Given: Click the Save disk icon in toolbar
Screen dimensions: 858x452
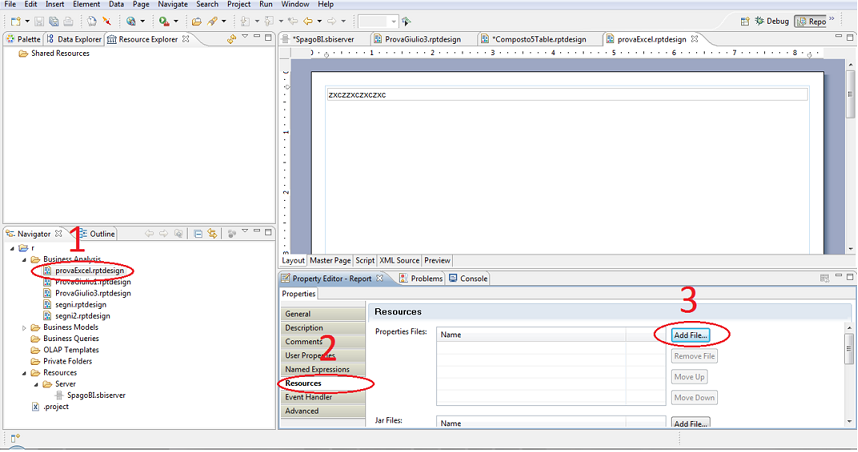Looking at the screenshot, I should [x=39, y=21].
